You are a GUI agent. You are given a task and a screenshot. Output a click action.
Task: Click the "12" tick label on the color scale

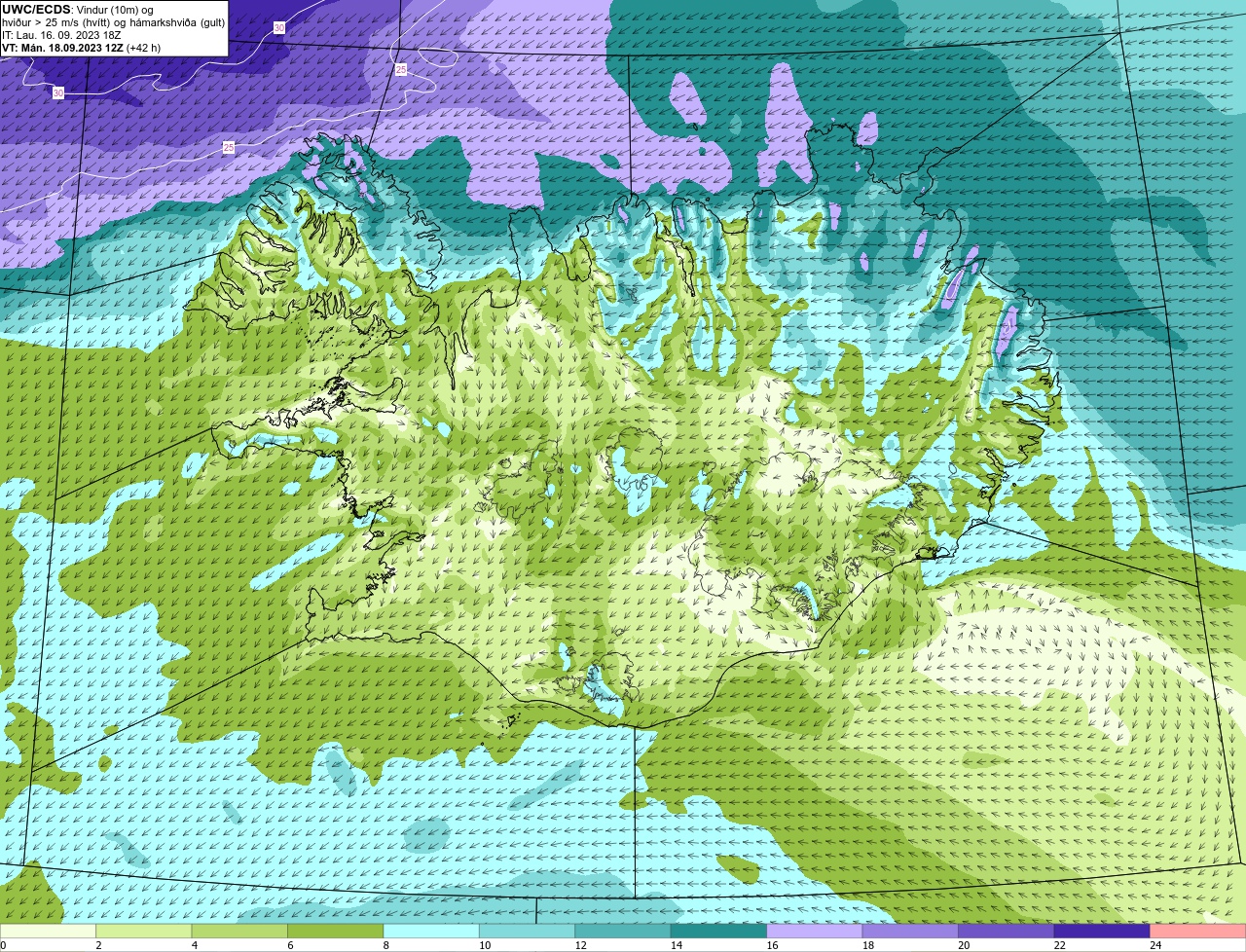tap(581, 945)
